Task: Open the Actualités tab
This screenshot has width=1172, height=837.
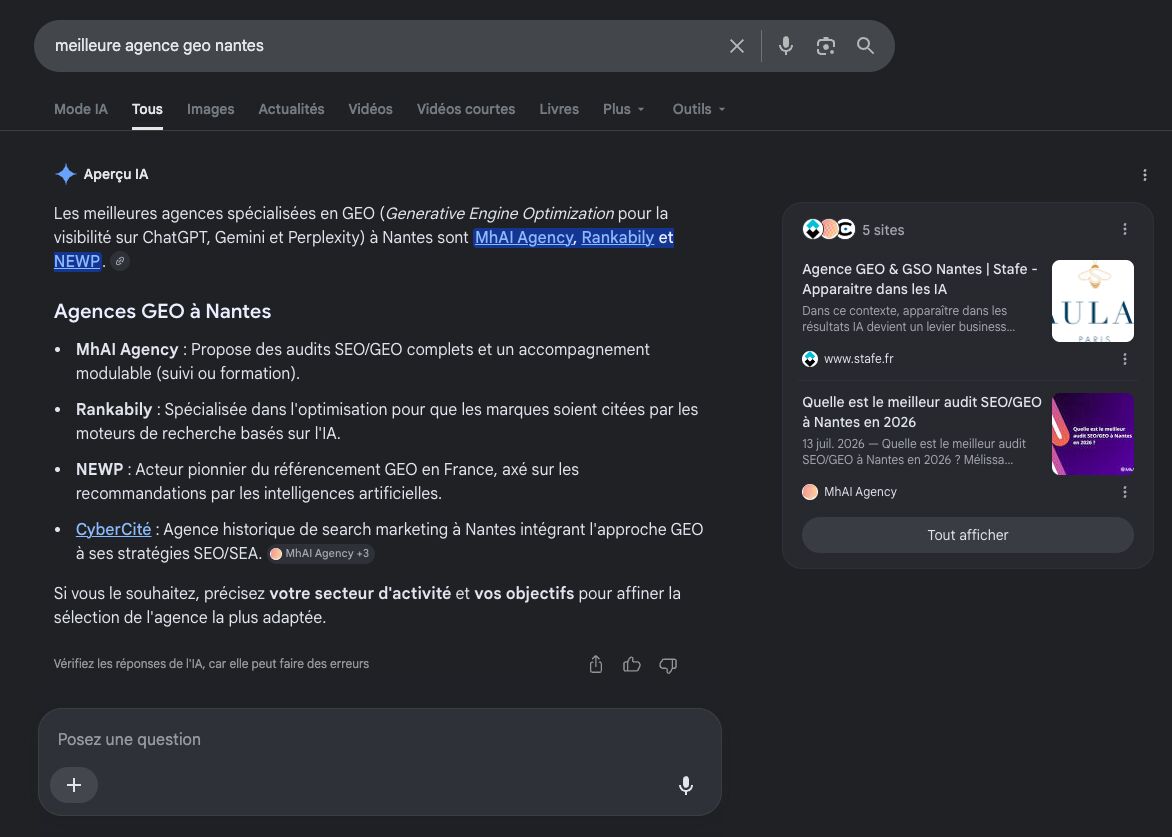Action: pos(292,109)
